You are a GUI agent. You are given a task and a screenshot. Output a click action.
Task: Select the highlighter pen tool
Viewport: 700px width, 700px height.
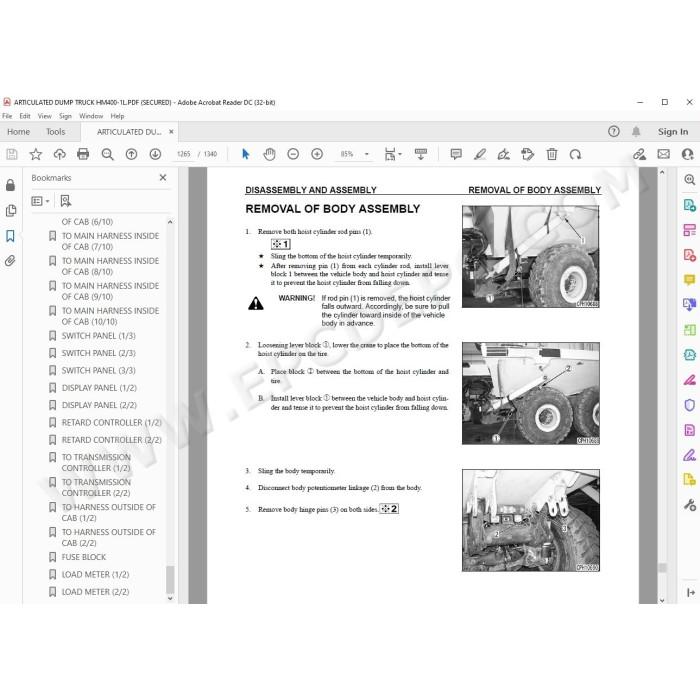[x=480, y=154]
